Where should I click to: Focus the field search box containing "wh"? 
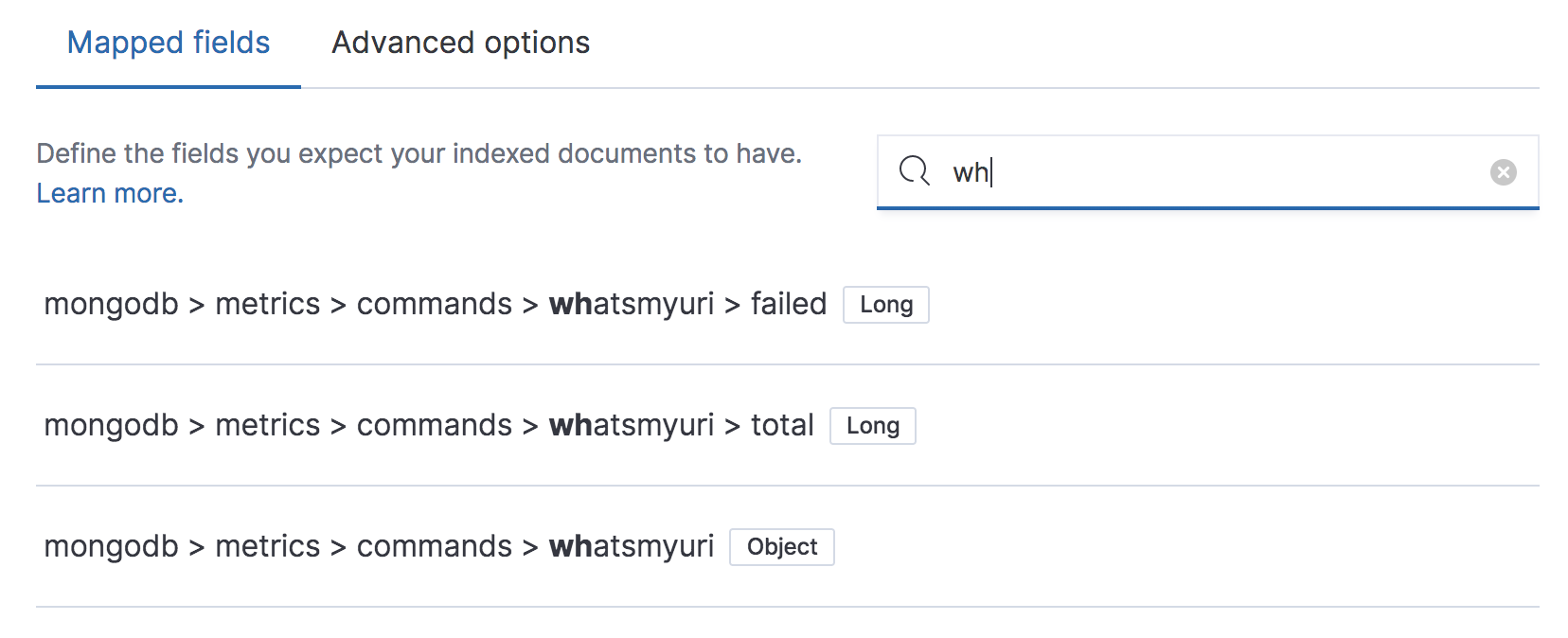pos(1207,172)
